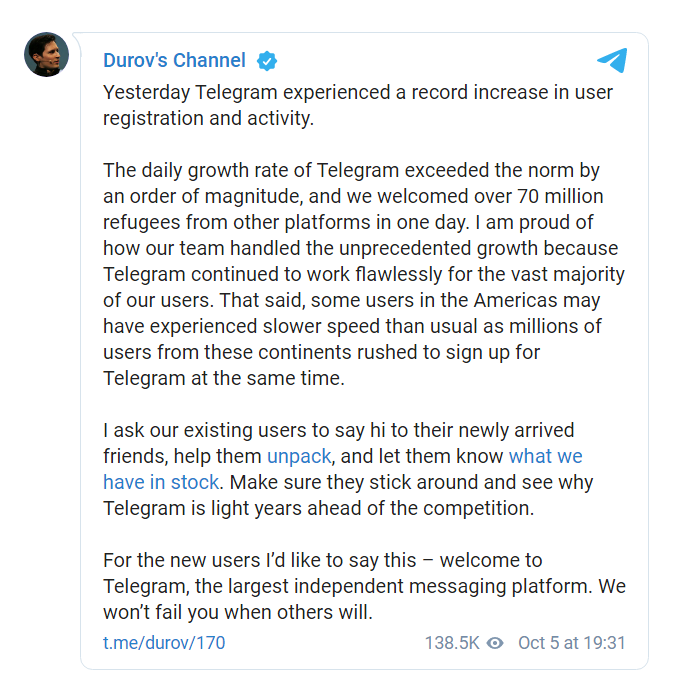Click the "Oct 5 at 19:31" timestamp
677x691 pixels.
click(x=571, y=642)
